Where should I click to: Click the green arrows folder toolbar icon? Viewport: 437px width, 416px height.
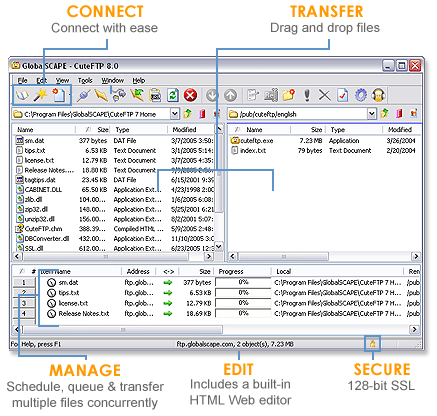pos(137,95)
